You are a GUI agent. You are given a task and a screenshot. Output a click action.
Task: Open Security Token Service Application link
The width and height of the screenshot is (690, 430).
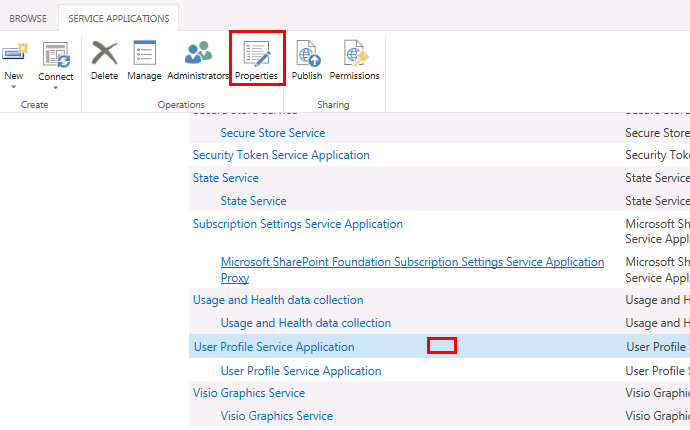click(281, 155)
